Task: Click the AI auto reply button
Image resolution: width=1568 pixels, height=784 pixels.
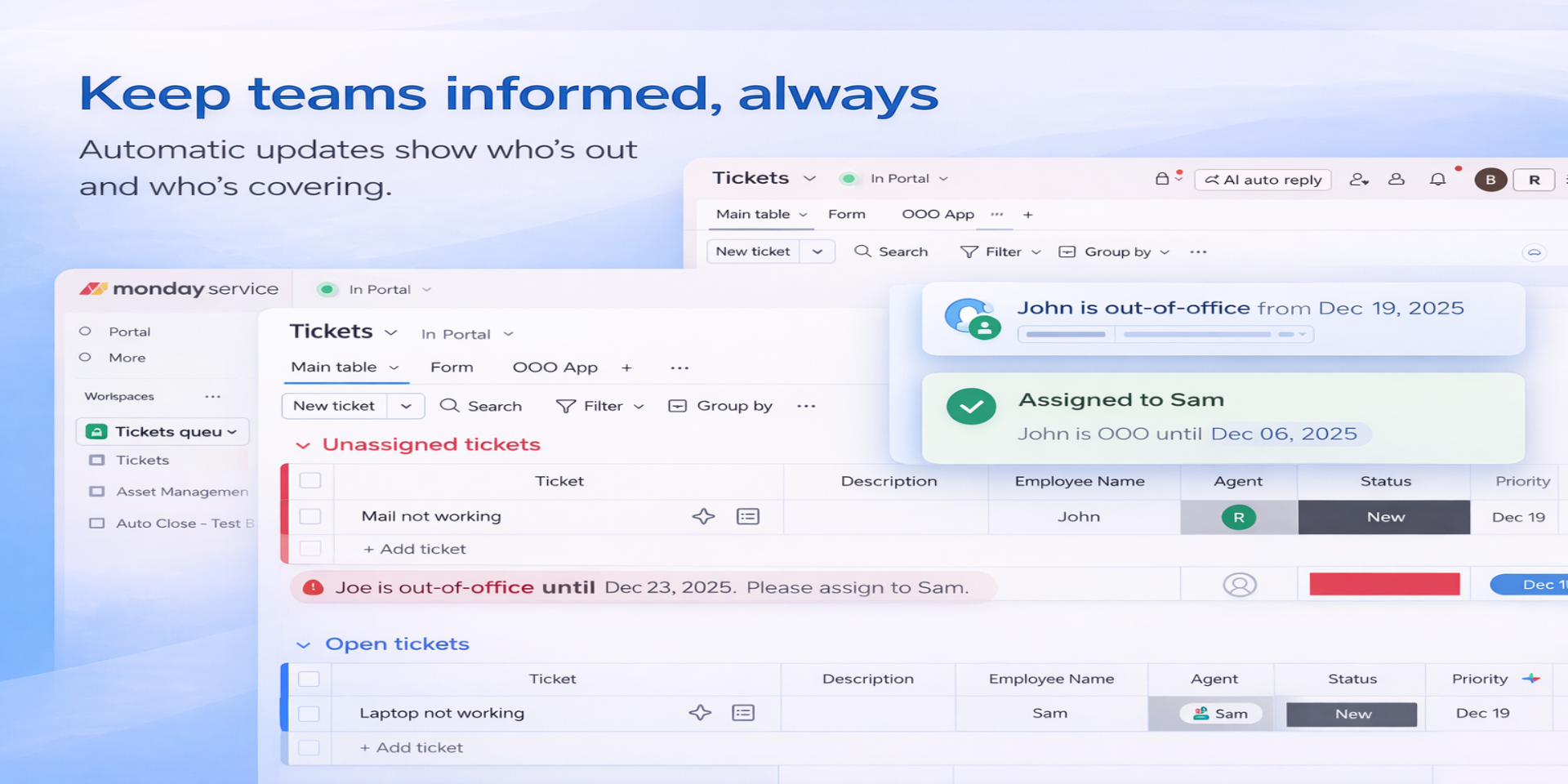Action: pyautogui.click(x=1263, y=180)
